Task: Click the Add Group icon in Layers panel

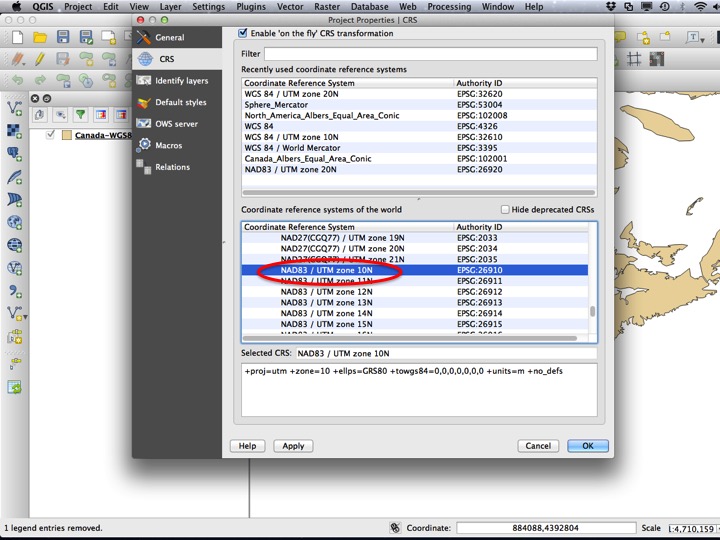Action: click(x=40, y=114)
